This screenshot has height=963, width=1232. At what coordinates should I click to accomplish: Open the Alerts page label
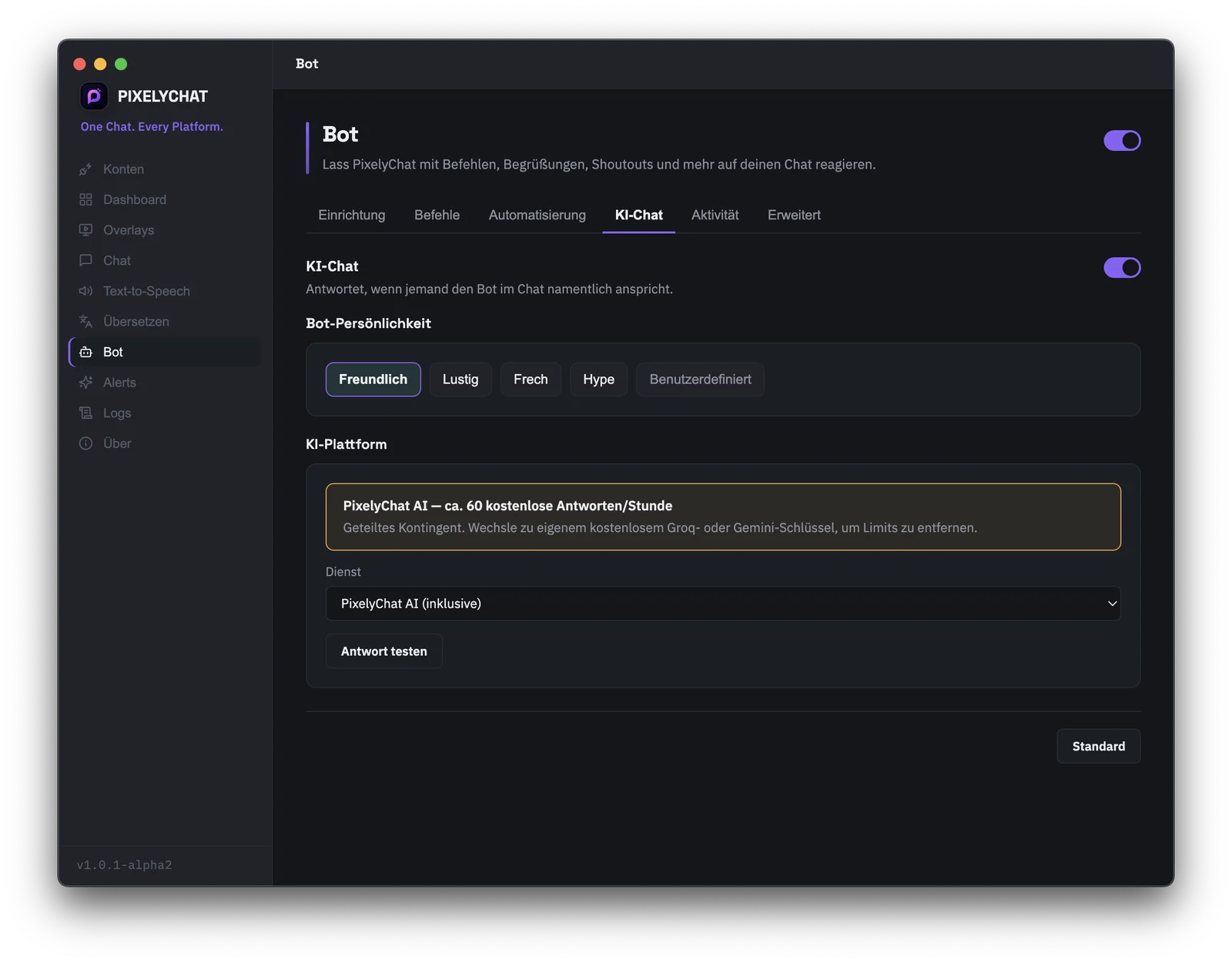coord(119,383)
